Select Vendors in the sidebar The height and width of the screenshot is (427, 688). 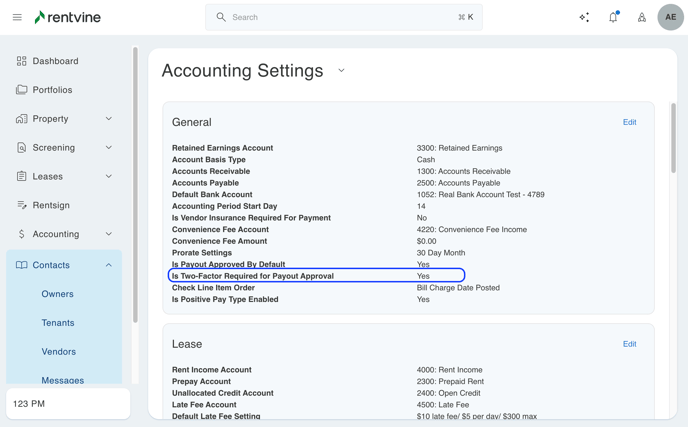pos(59,352)
